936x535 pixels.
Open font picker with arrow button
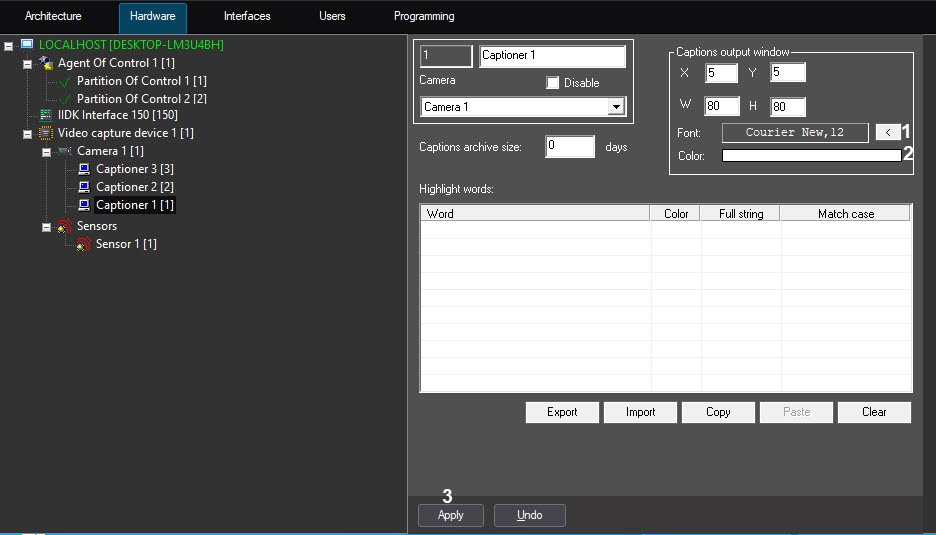pos(887,132)
